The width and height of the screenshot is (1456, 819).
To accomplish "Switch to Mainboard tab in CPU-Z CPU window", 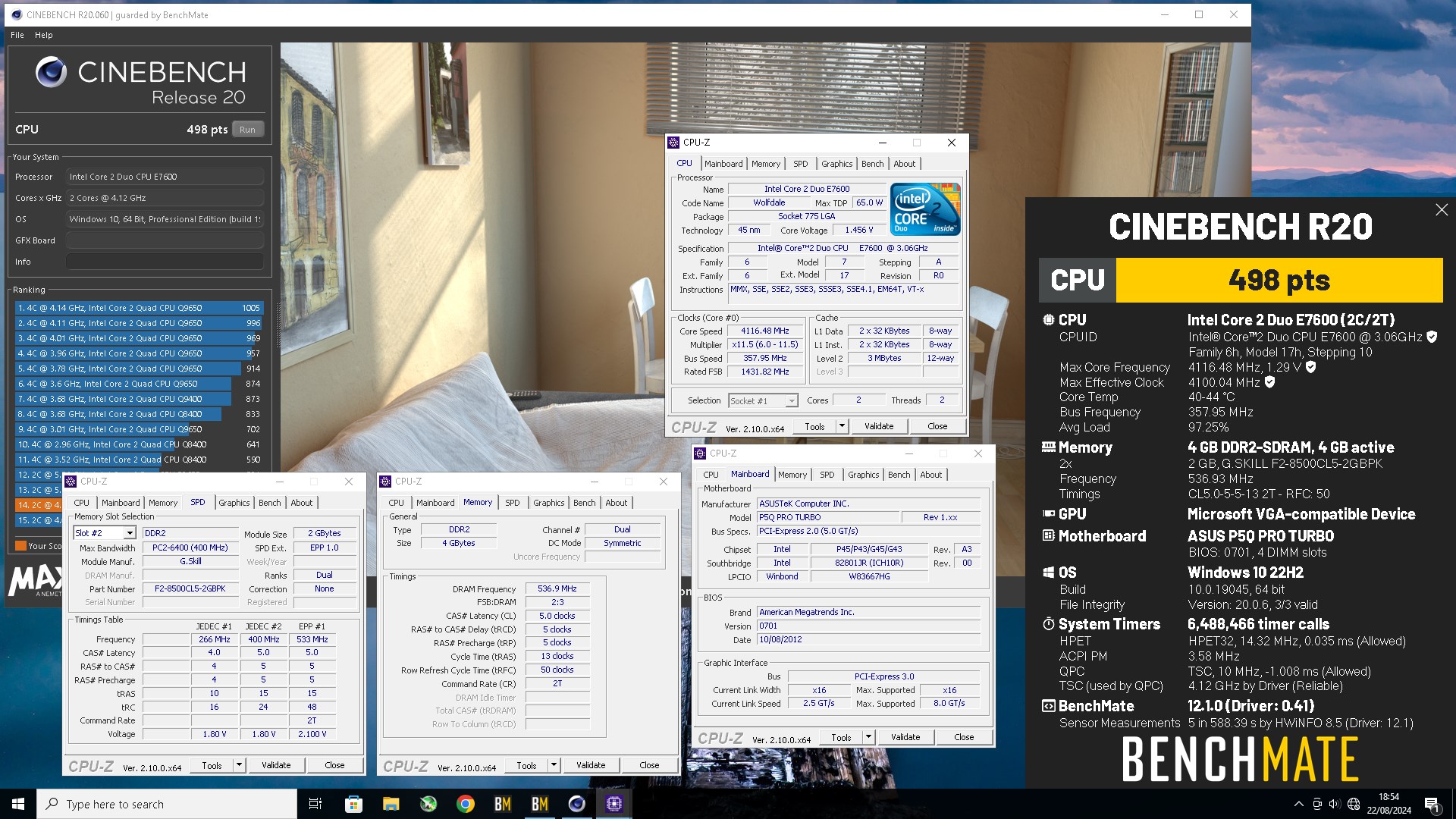I will [x=723, y=164].
